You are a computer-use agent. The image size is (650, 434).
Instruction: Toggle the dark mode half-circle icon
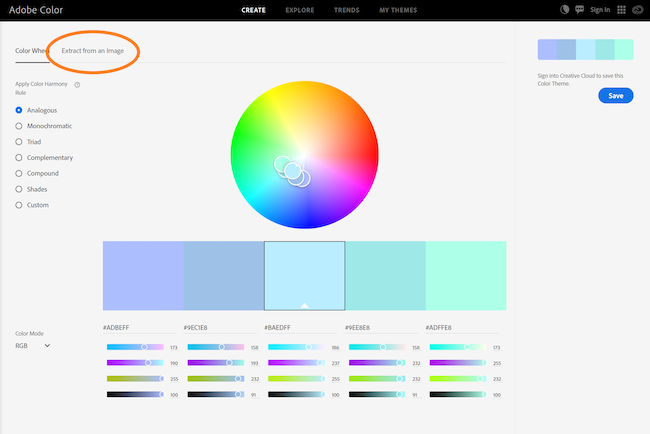565,10
